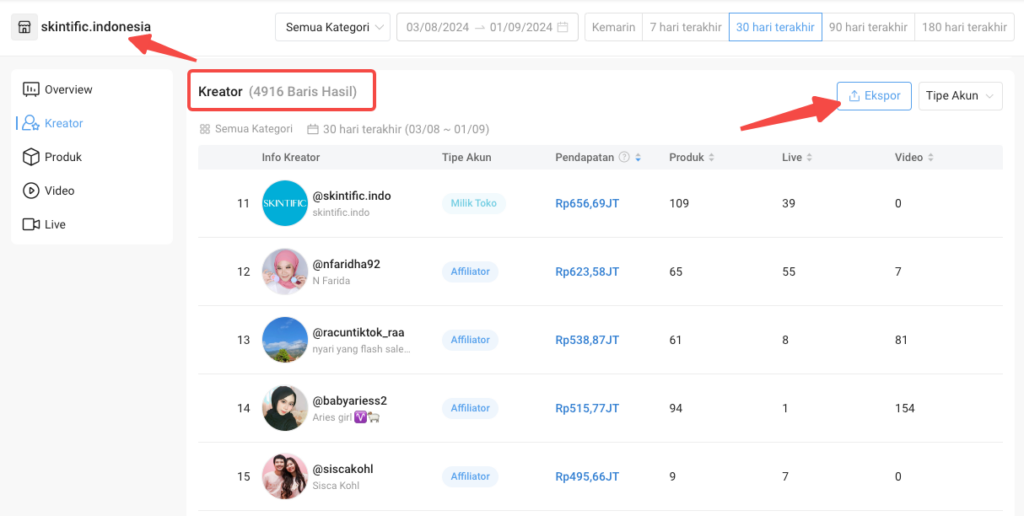Image resolution: width=1024 pixels, height=516 pixels.
Task: Click the Video count 81 for @racuntiktok_raa
Action: 901,340
